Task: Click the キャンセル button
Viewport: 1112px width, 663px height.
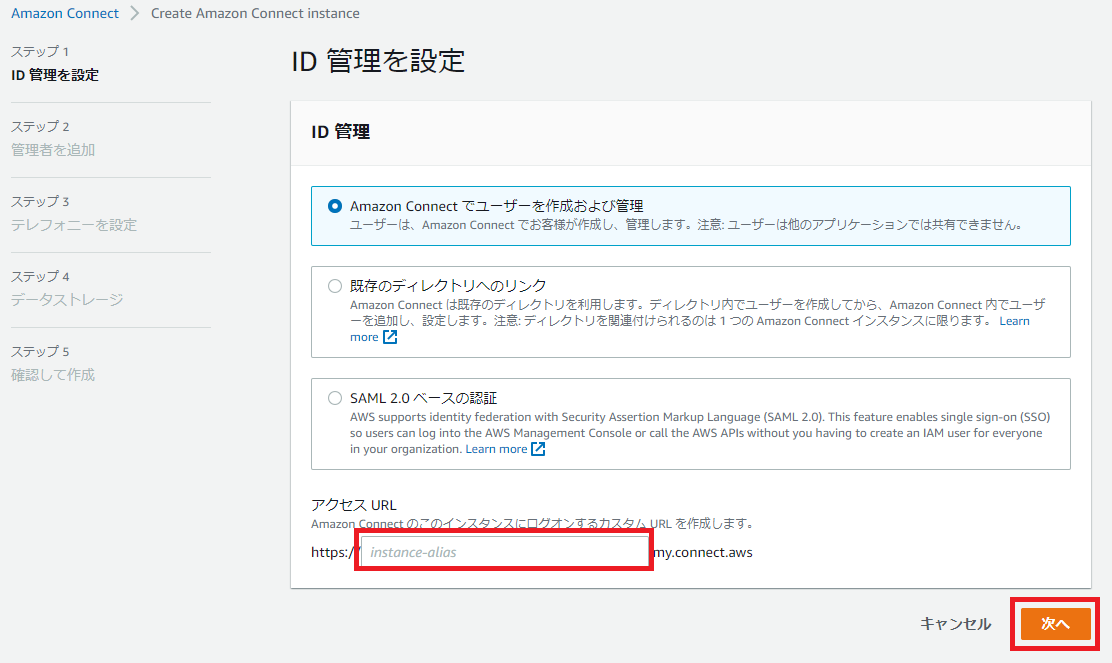Action: pos(955,624)
